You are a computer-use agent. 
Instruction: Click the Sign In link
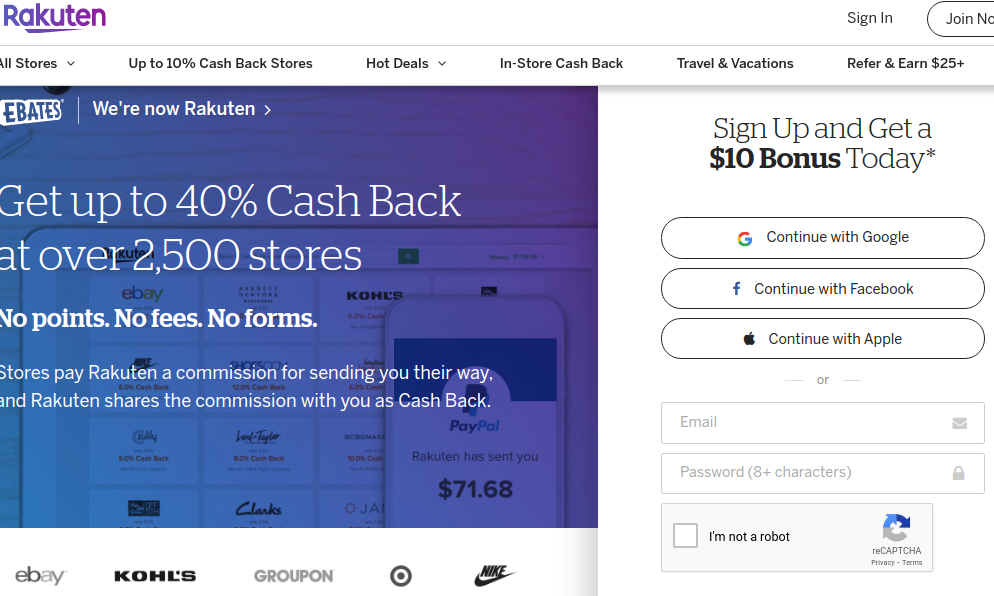pyautogui.click(x=870, y=18)
